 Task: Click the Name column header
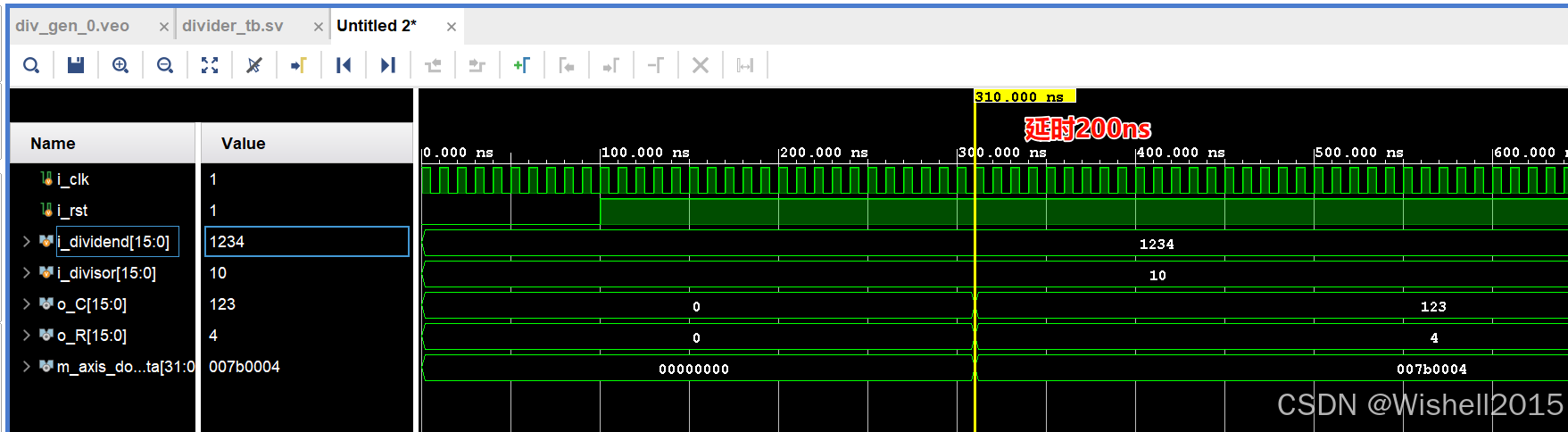(x=53, y=144)
